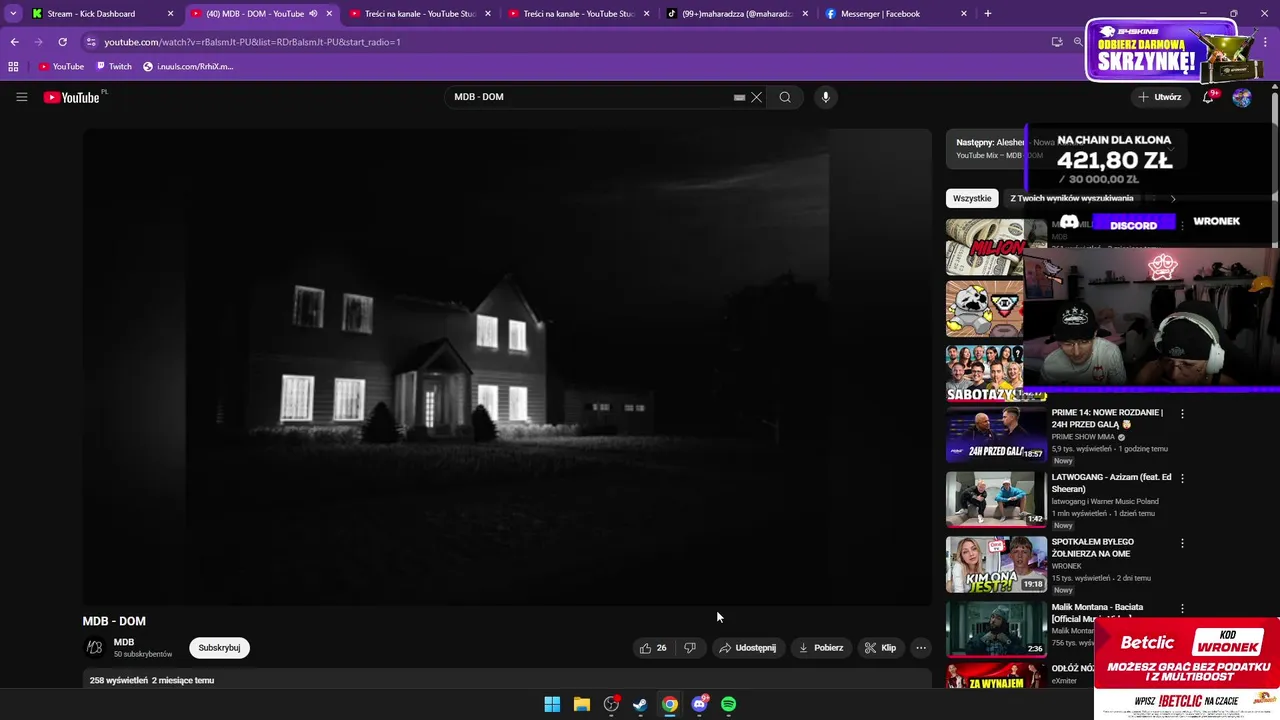Open File Explorer from taskbar

581,704
